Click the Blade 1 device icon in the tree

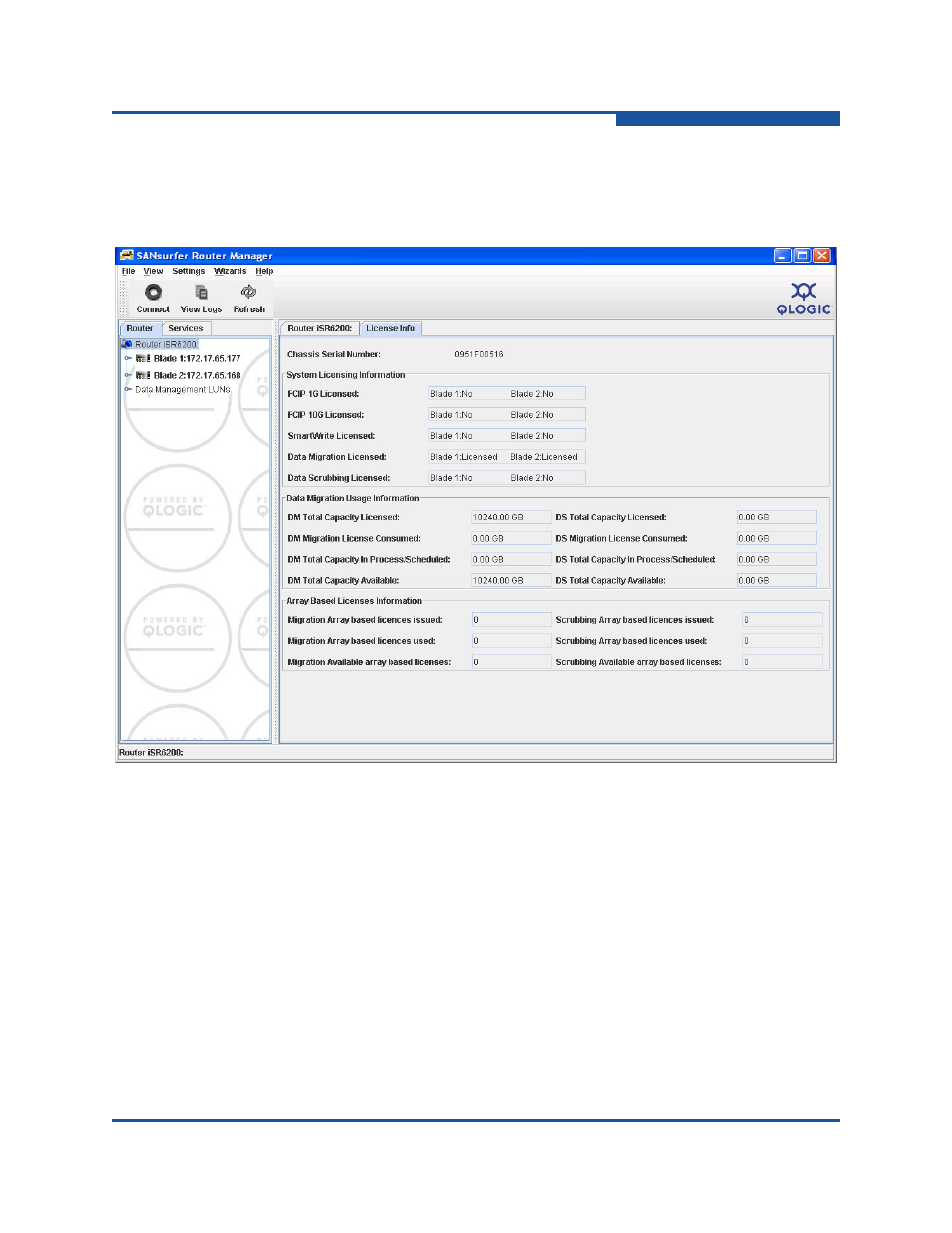143,359
